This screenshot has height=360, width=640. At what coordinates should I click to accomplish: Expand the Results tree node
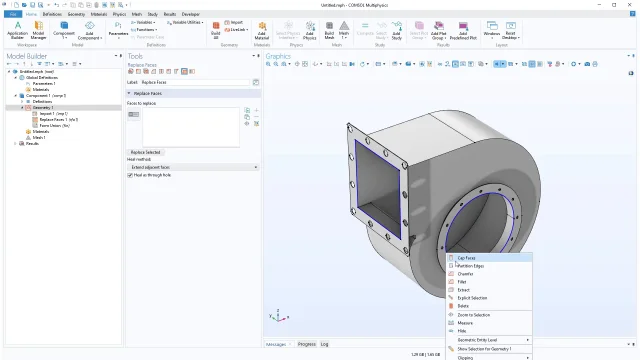(16, 144)
